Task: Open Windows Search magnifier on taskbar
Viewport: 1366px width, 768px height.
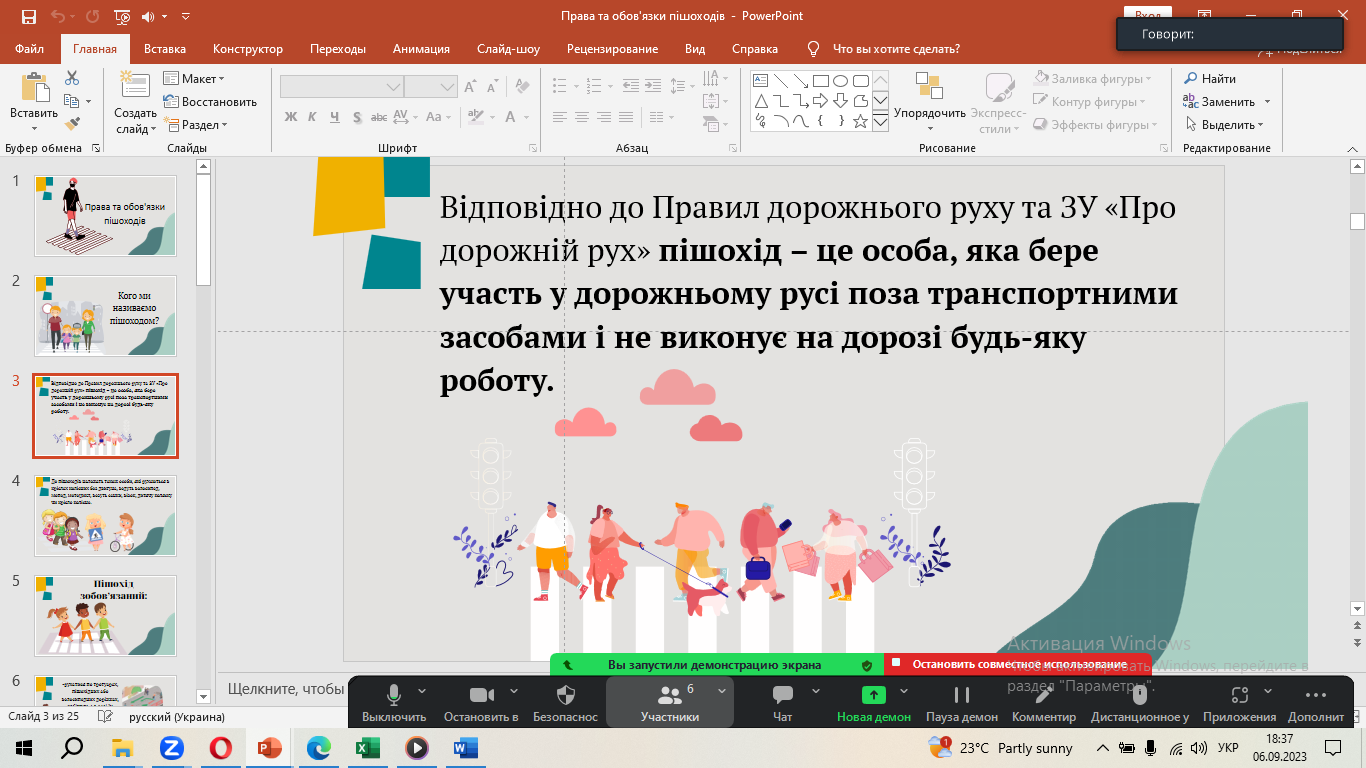Action: 72,748
